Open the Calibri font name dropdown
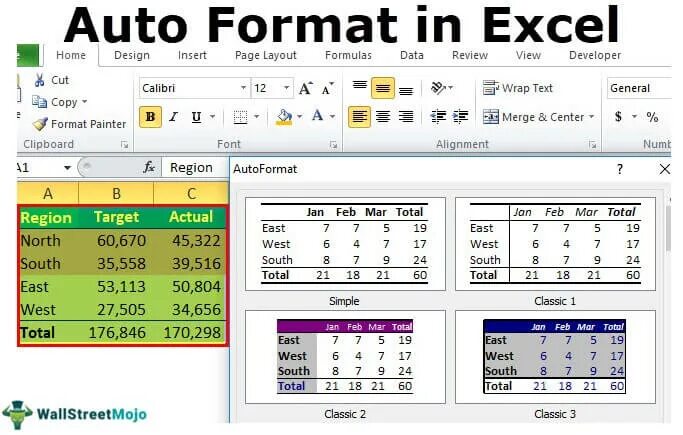 (x=243, y=88)
